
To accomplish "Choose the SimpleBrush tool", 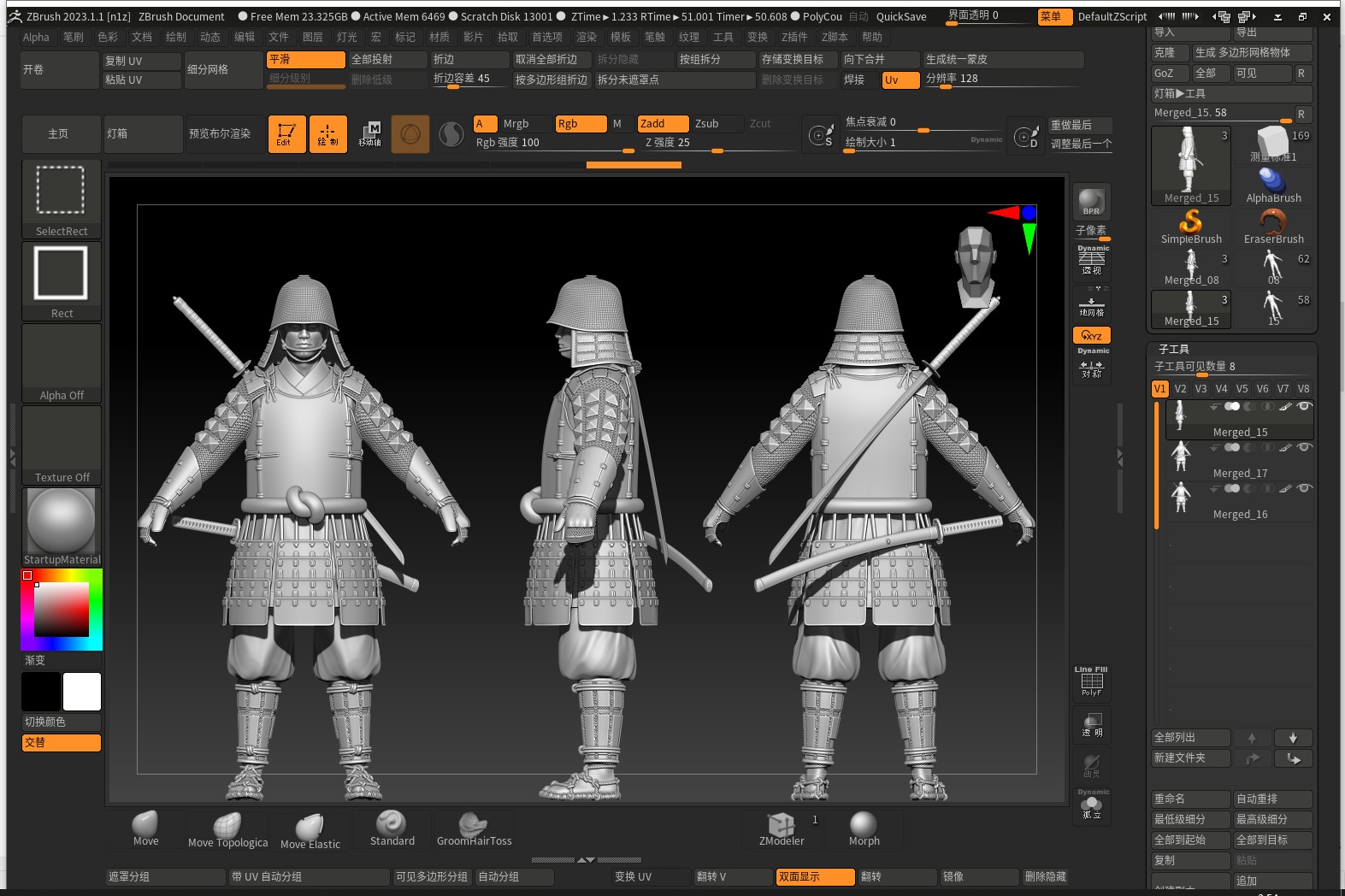I will pos(1191,227).
